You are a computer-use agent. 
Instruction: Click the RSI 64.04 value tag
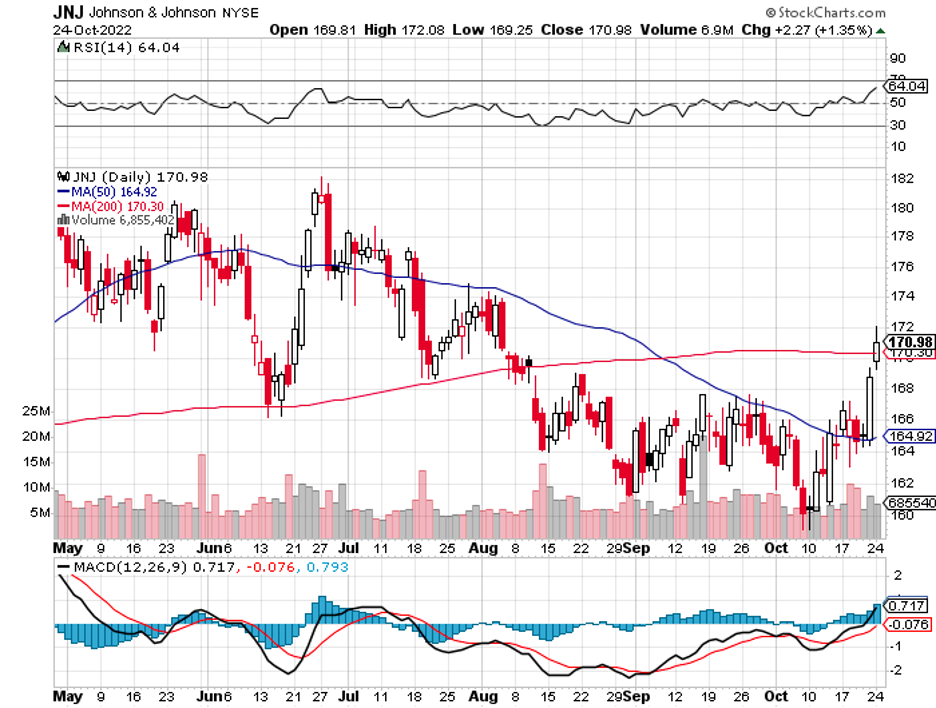pyautogui.click(x=906, y=86)
